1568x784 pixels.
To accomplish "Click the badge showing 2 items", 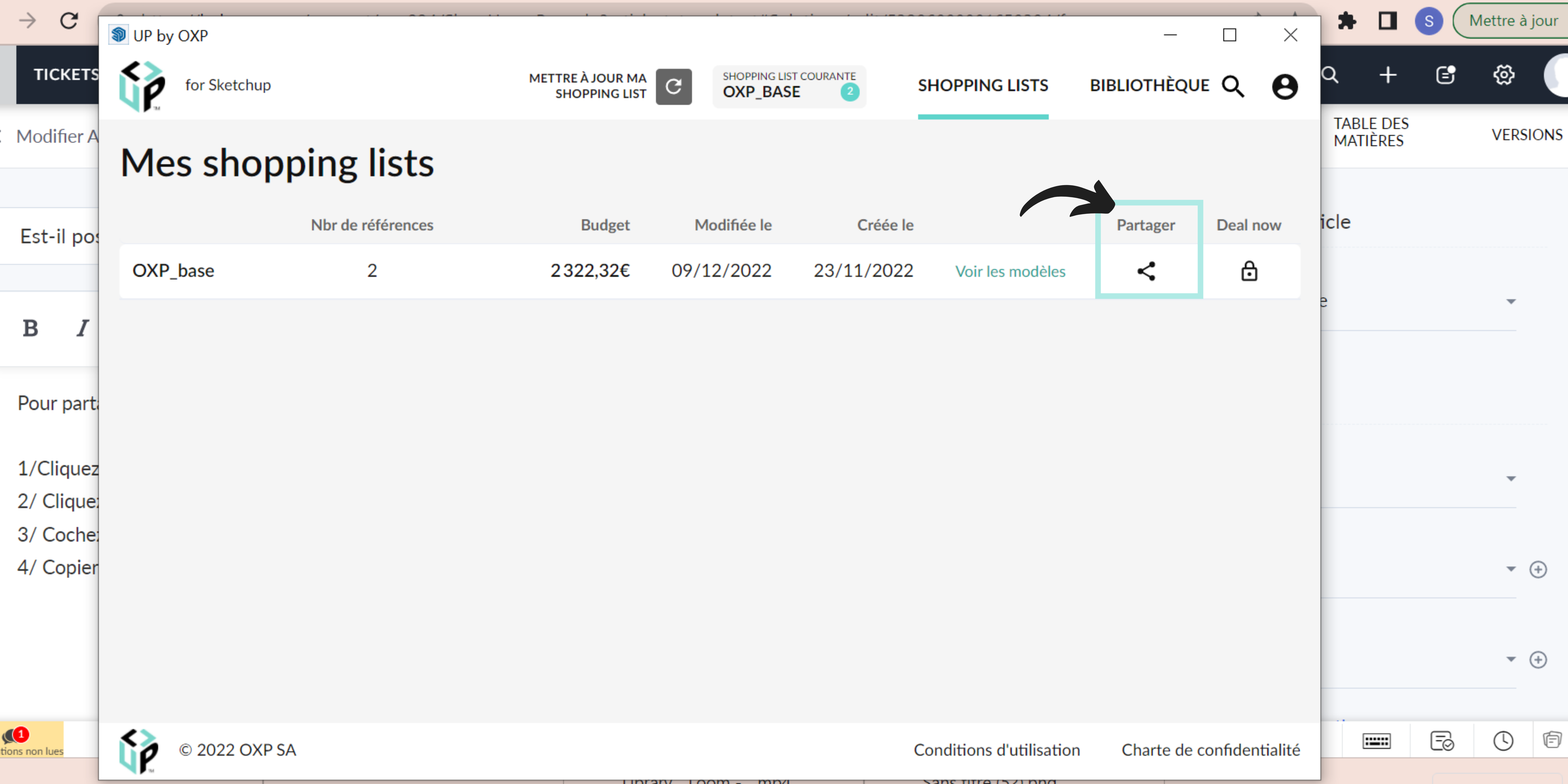I will (850, 92).
